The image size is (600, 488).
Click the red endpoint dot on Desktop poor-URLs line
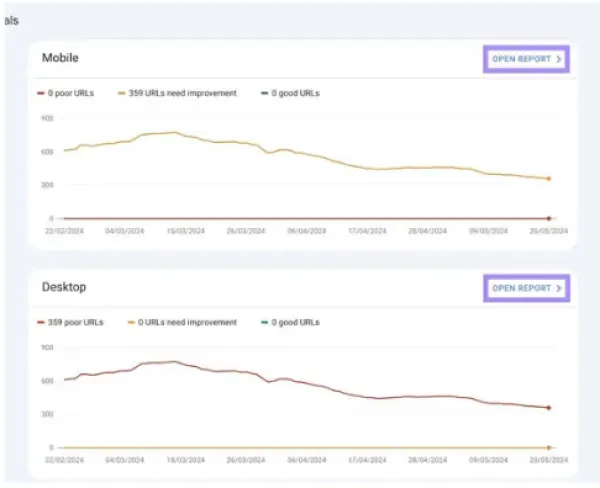tap(549, 408)
